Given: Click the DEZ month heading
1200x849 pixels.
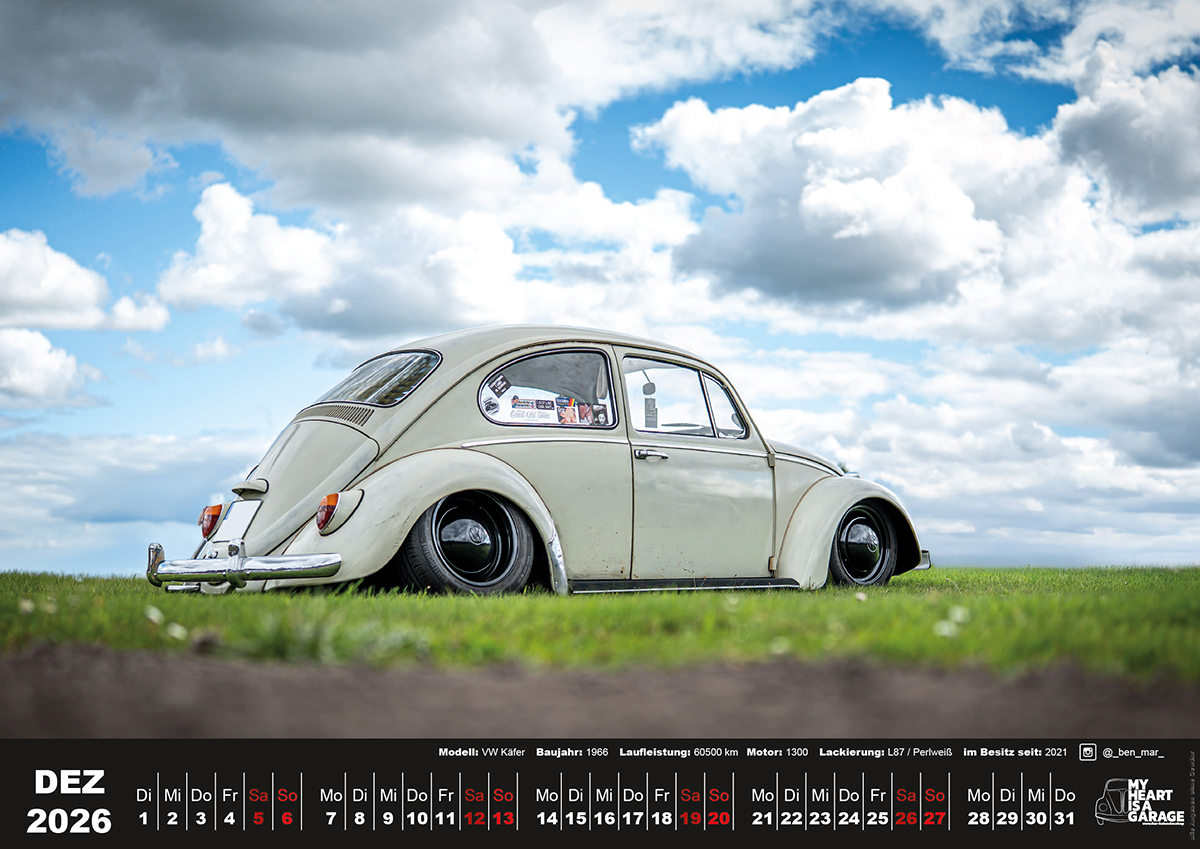Looking at the screenshot, I should click(x=69, y=782).
